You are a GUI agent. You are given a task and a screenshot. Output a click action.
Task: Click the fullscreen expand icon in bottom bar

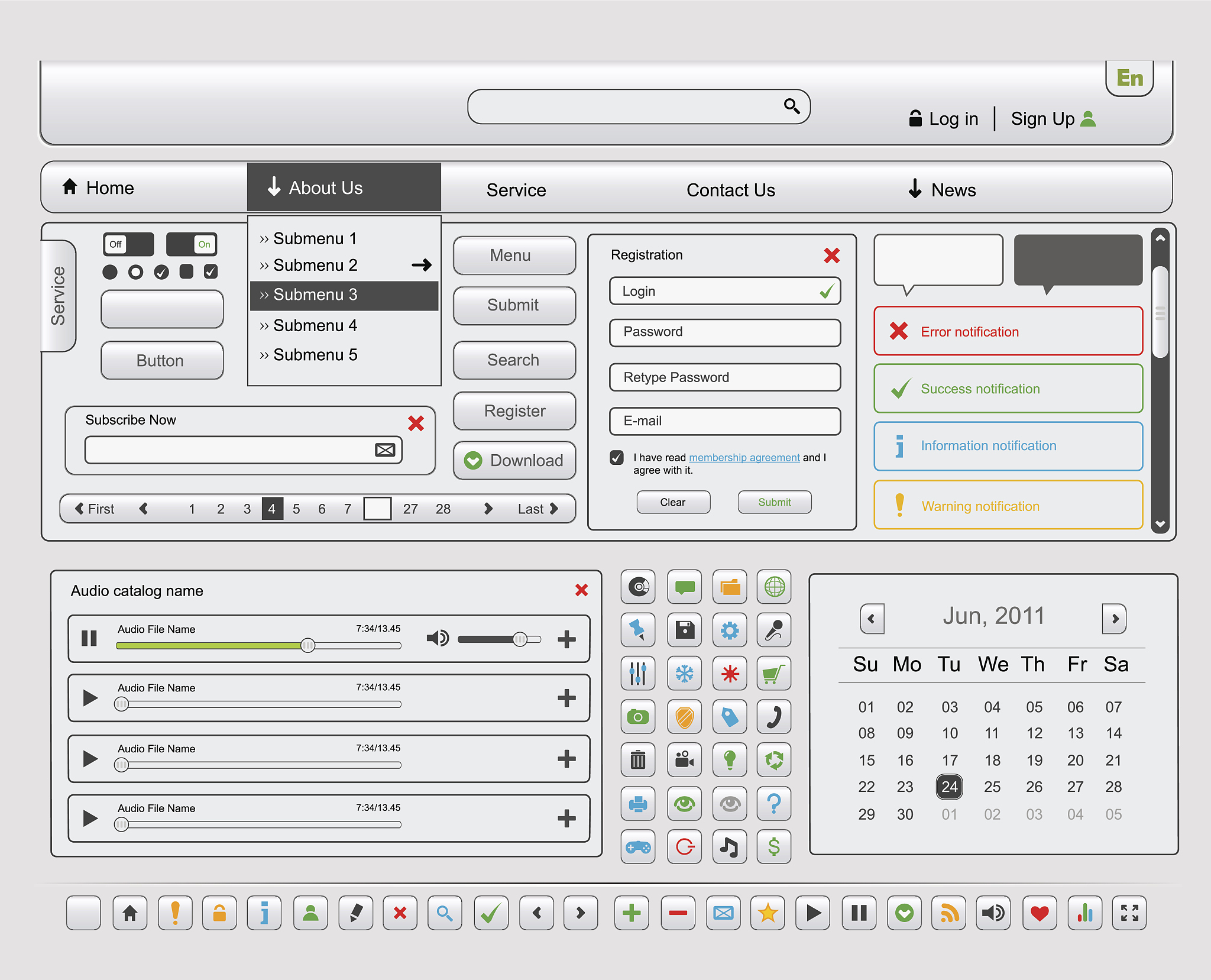coord(1129,913)
